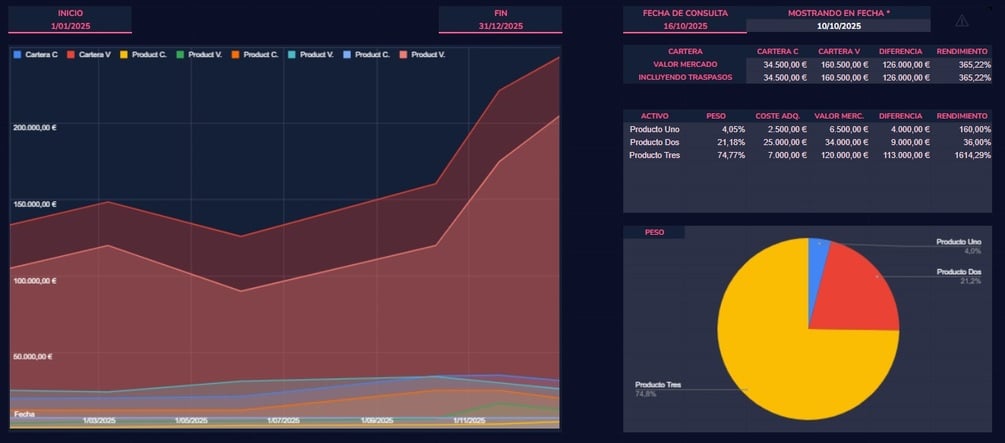This screenshot has width=1005, height=443.
Task: Select the salmon Product V. legend entry
Action: [422, 54]
